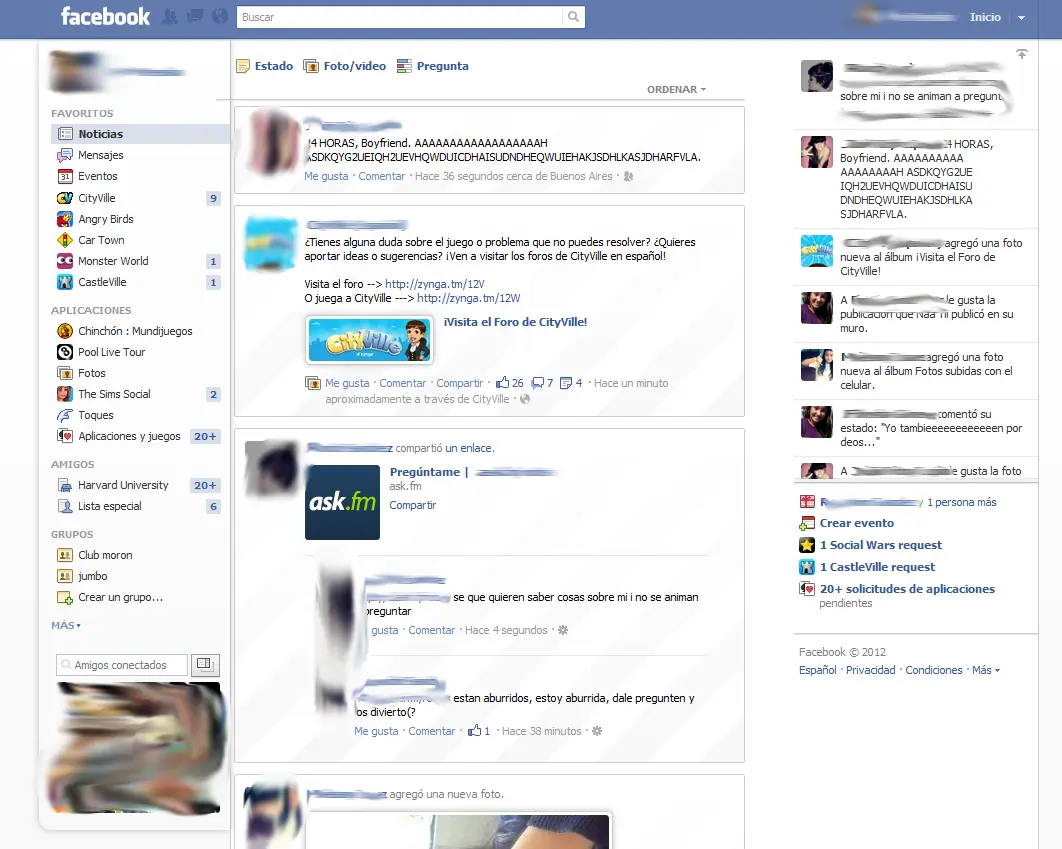Like the estoy aburrida post

[376, 731]
